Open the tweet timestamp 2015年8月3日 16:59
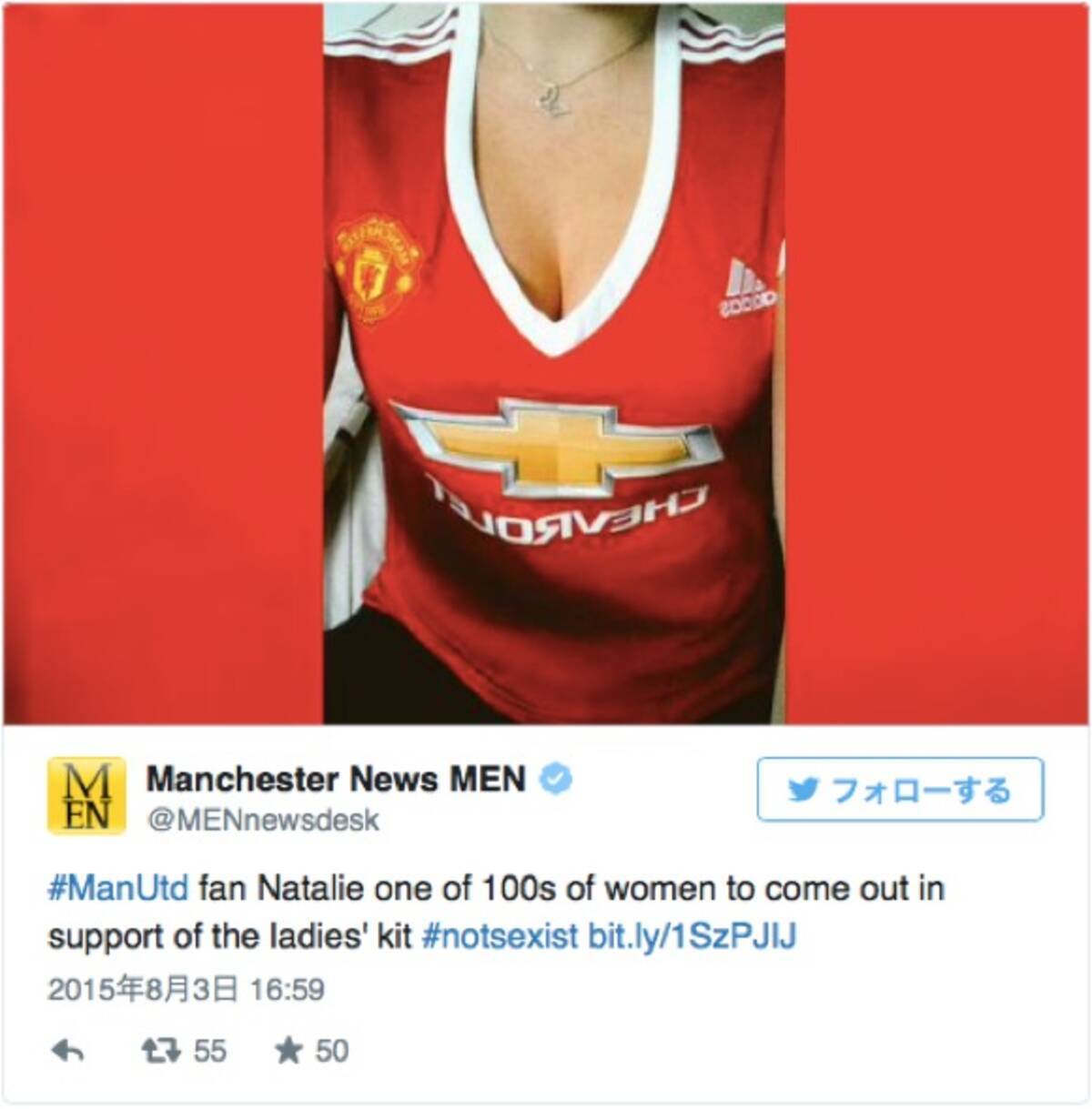Screen dimensions: 1092x1109 point(186,990)
